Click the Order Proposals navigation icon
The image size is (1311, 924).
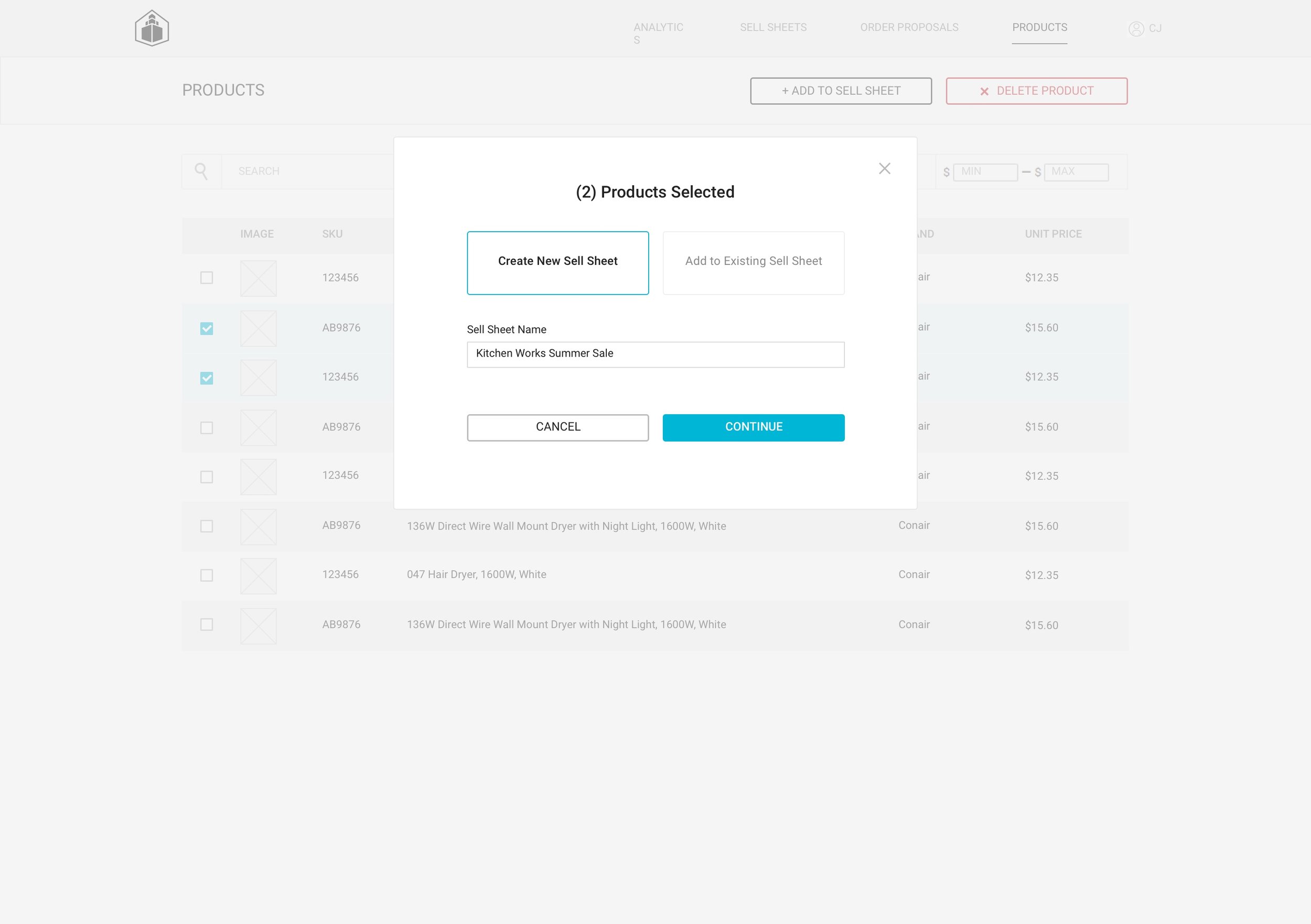pyautogui.click(x=909, y=28)
